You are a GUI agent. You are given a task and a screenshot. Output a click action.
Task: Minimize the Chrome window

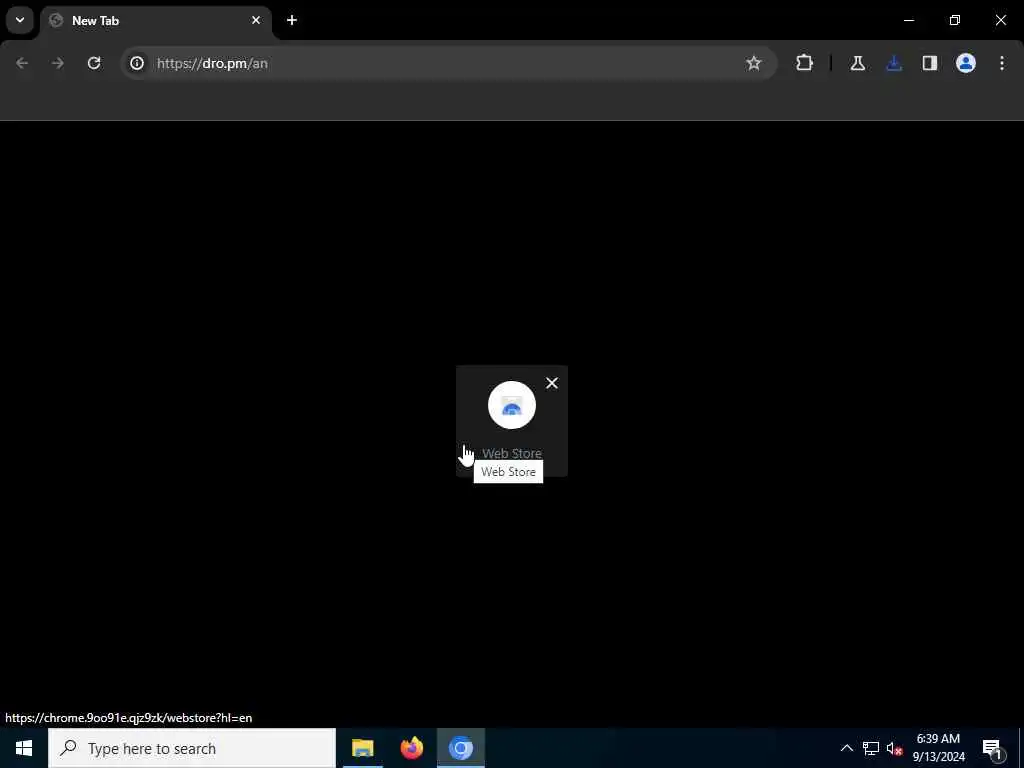tap(909, 20)
